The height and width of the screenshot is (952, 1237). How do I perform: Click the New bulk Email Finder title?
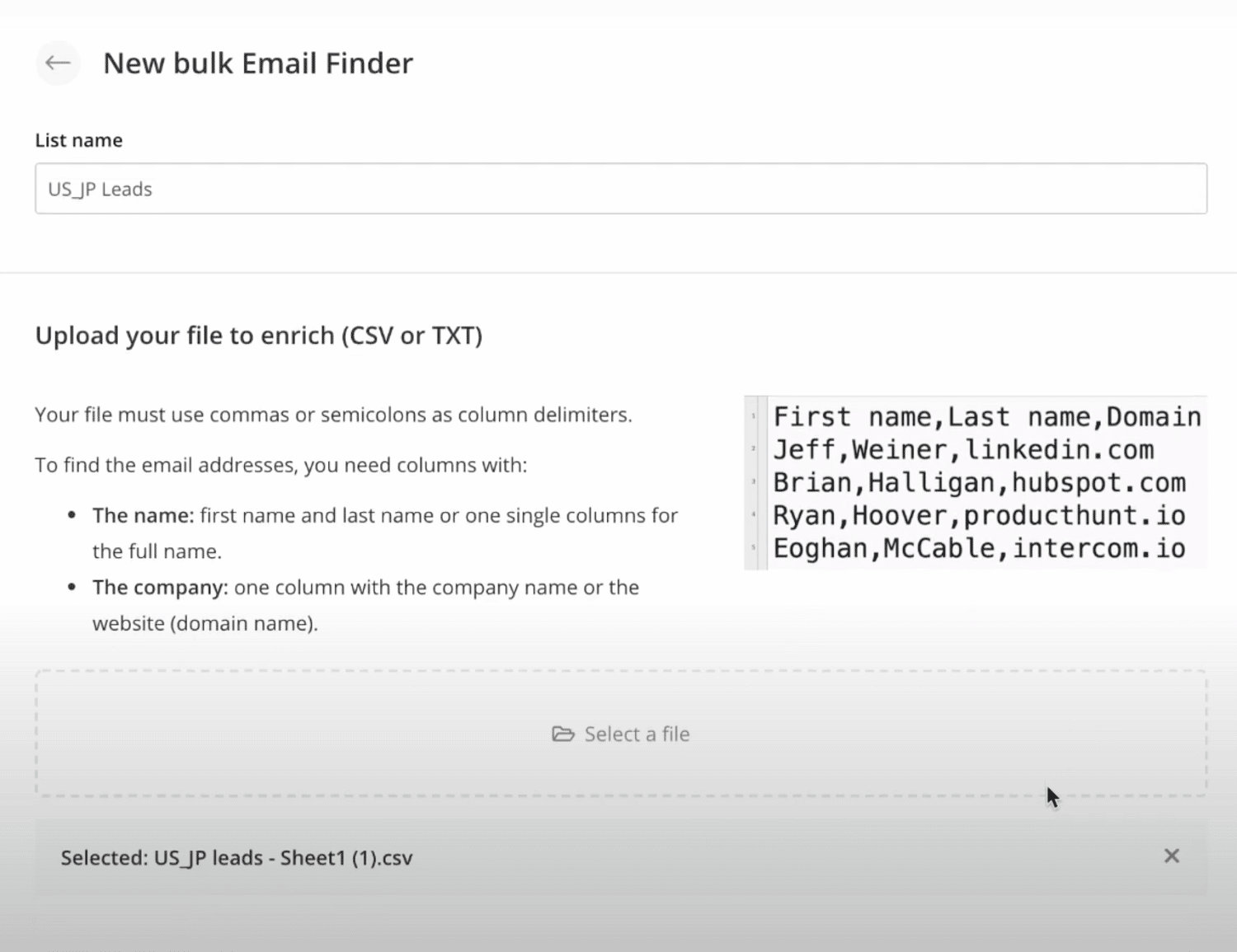tap(258, 63)
